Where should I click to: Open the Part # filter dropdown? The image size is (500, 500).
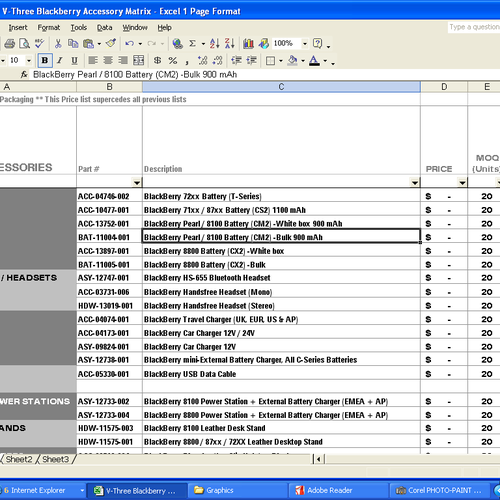tap(137, 183)
